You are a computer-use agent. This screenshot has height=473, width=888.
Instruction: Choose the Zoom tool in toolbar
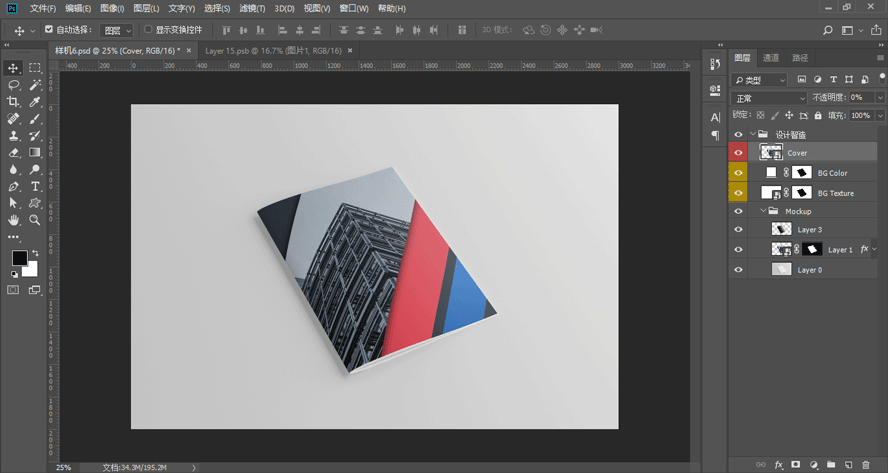coord(35,219)
